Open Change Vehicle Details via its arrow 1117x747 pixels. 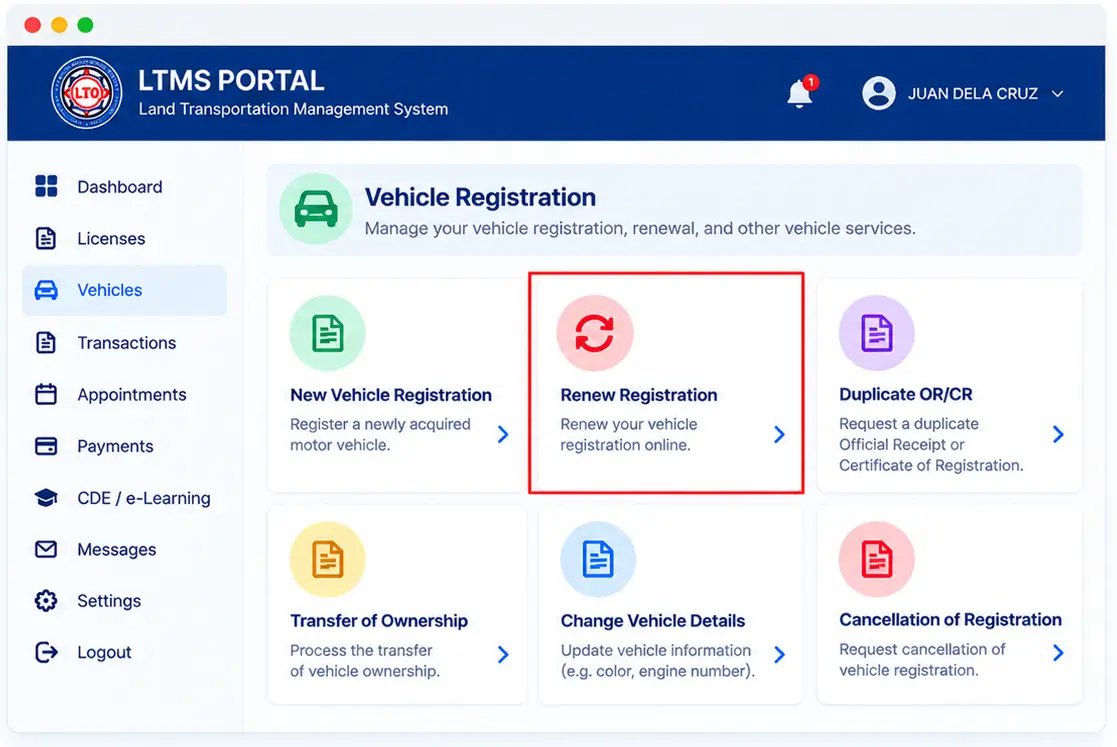click(x=779, y=654)
